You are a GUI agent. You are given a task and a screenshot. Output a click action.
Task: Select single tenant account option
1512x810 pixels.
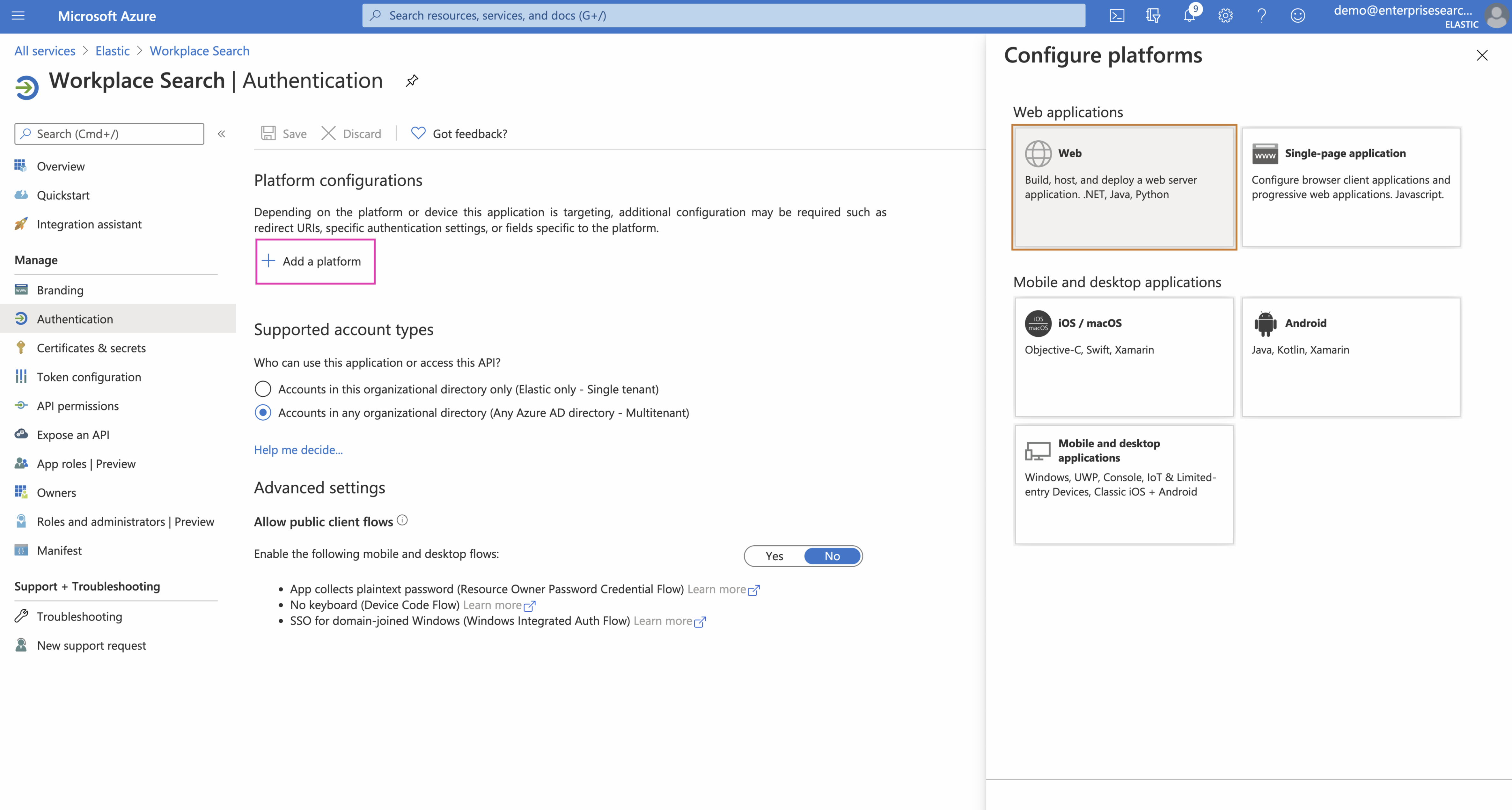(263, 389)
